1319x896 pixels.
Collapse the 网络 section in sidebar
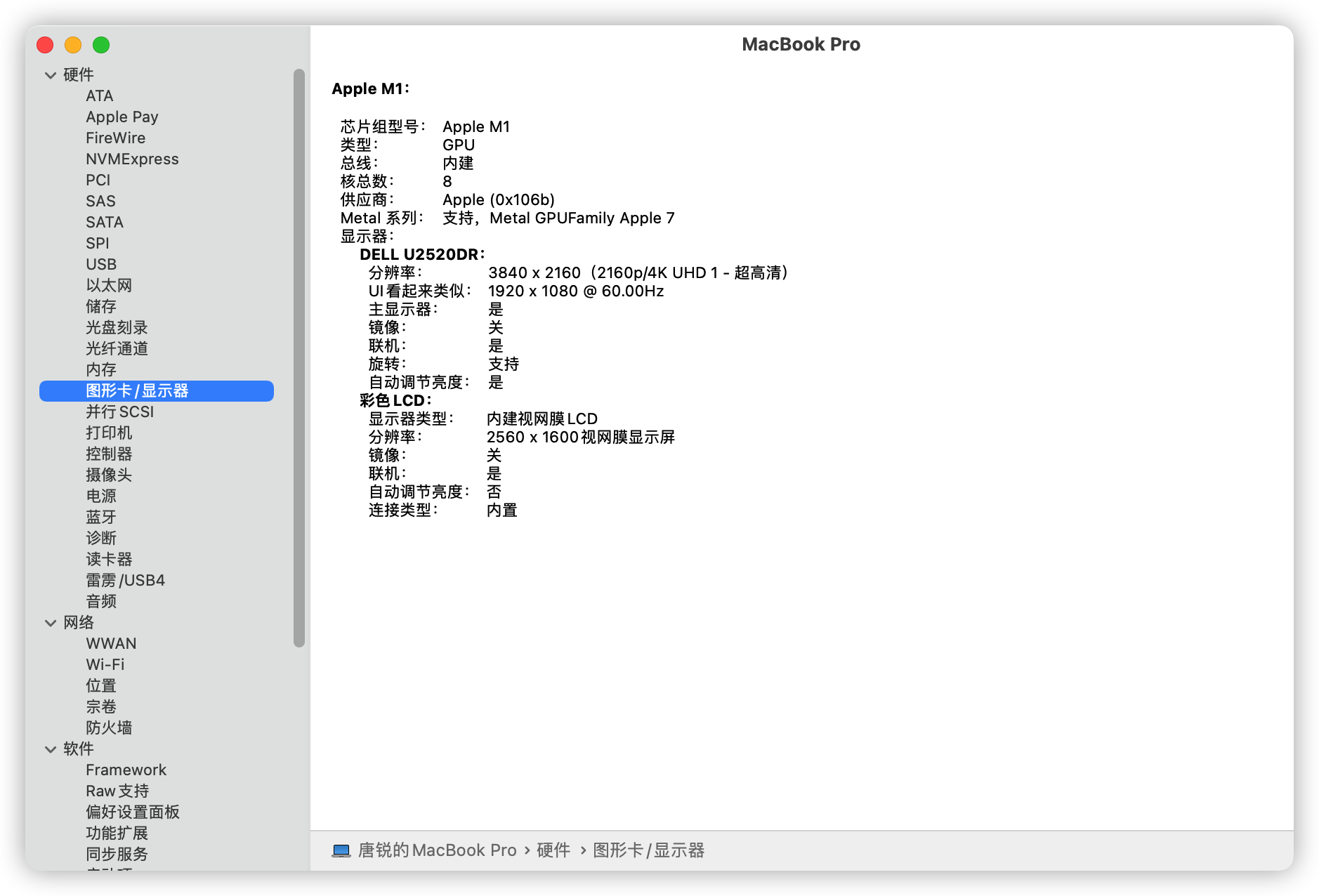click(51, 623)
